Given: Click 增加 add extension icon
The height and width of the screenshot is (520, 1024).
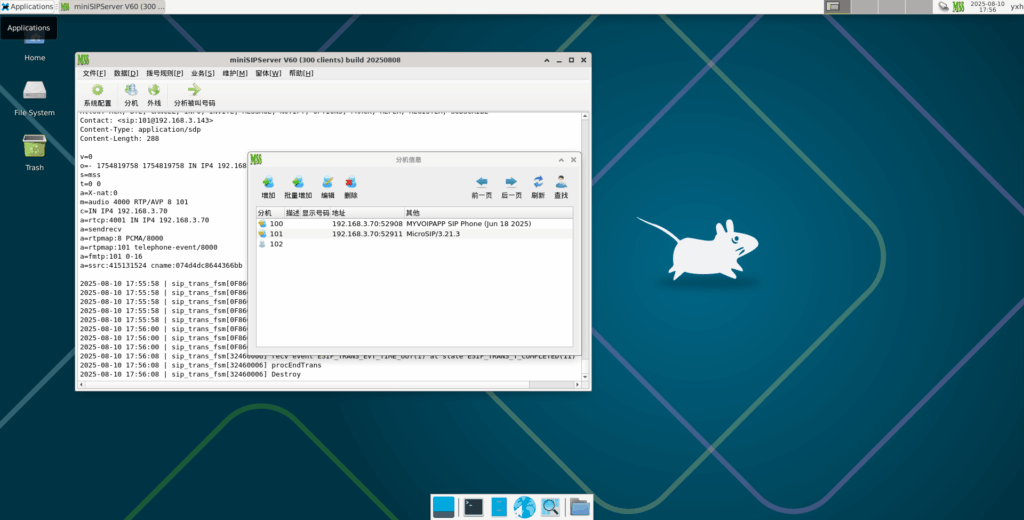Looking at the screenshot, I should pyautogui.click(x=268, y=187).
